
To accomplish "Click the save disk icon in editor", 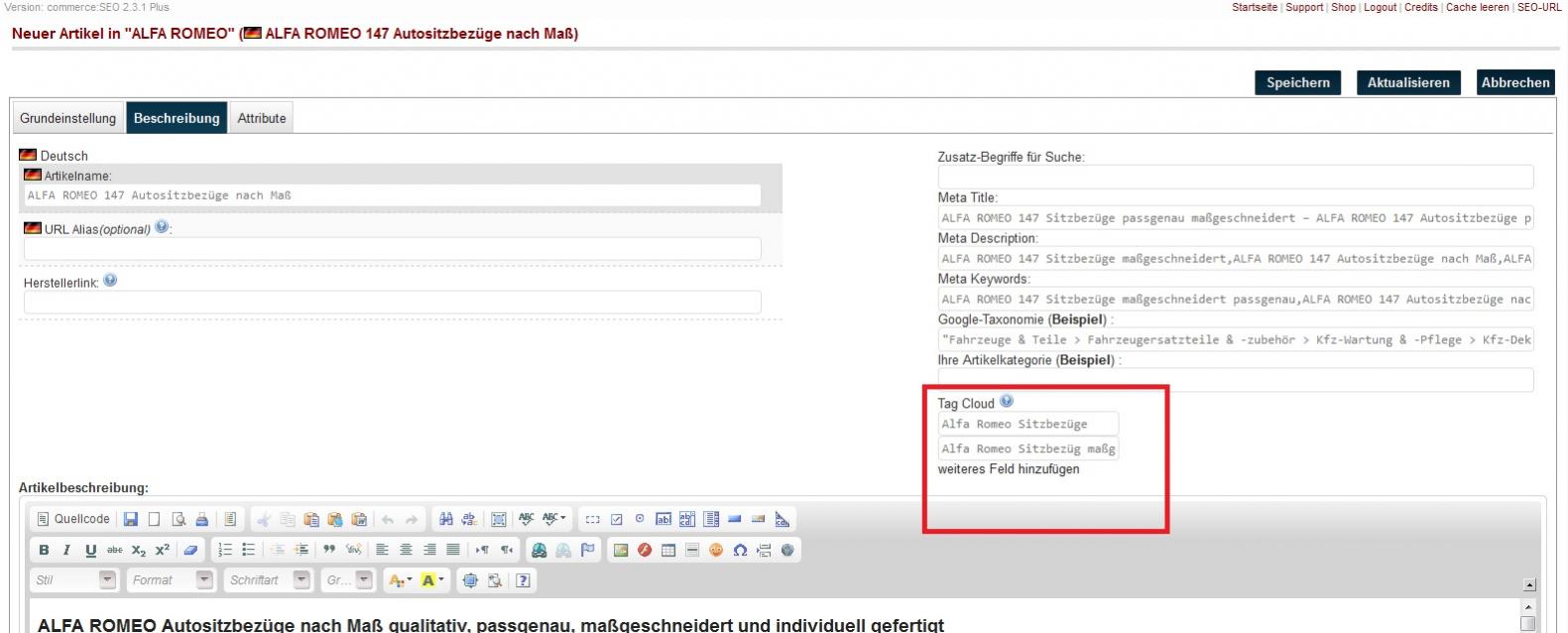I will click(130, 519).
